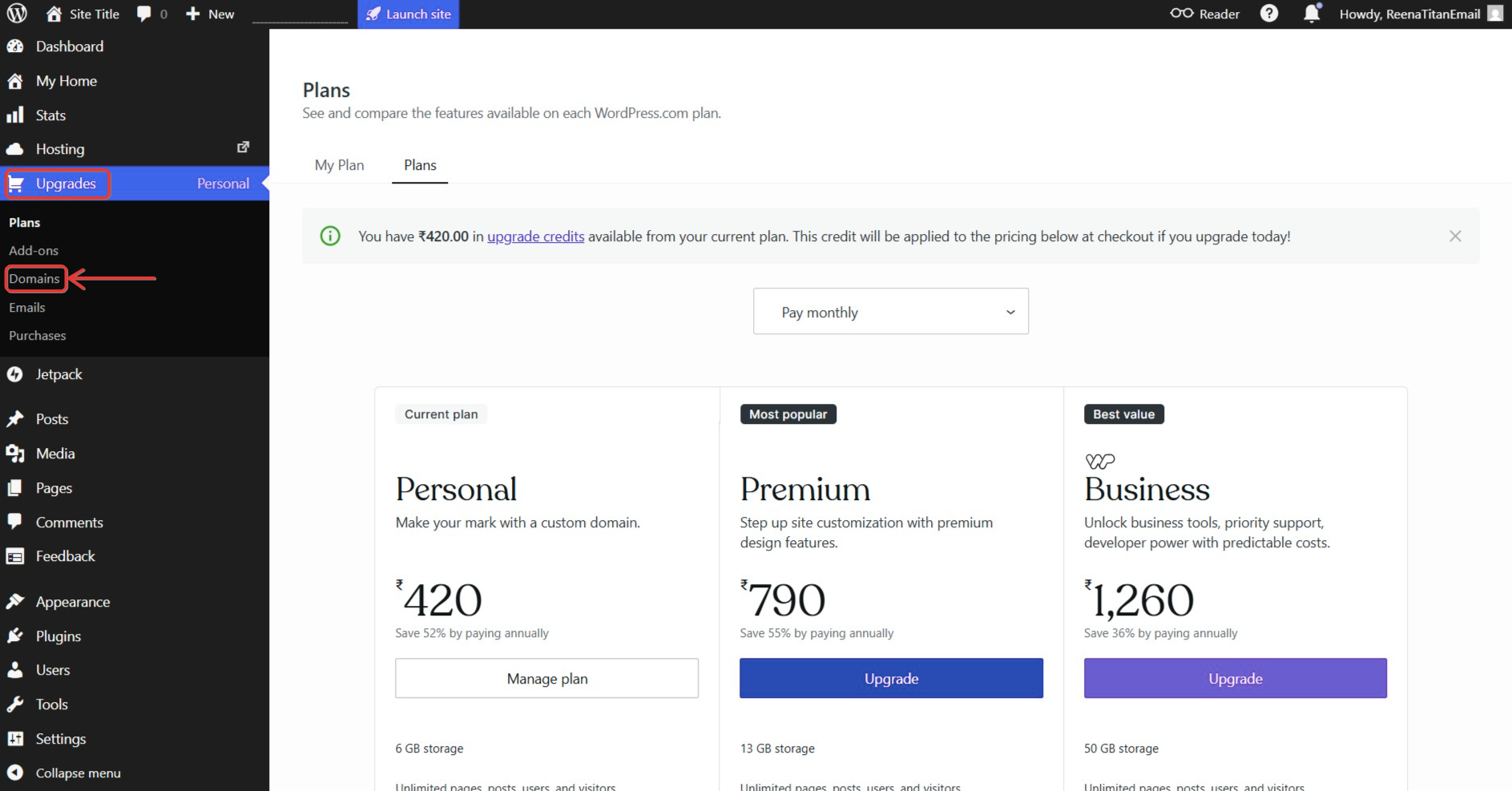The image size is (1512, 791).
Task: Click the plus icon beside New
Action: 192,14
